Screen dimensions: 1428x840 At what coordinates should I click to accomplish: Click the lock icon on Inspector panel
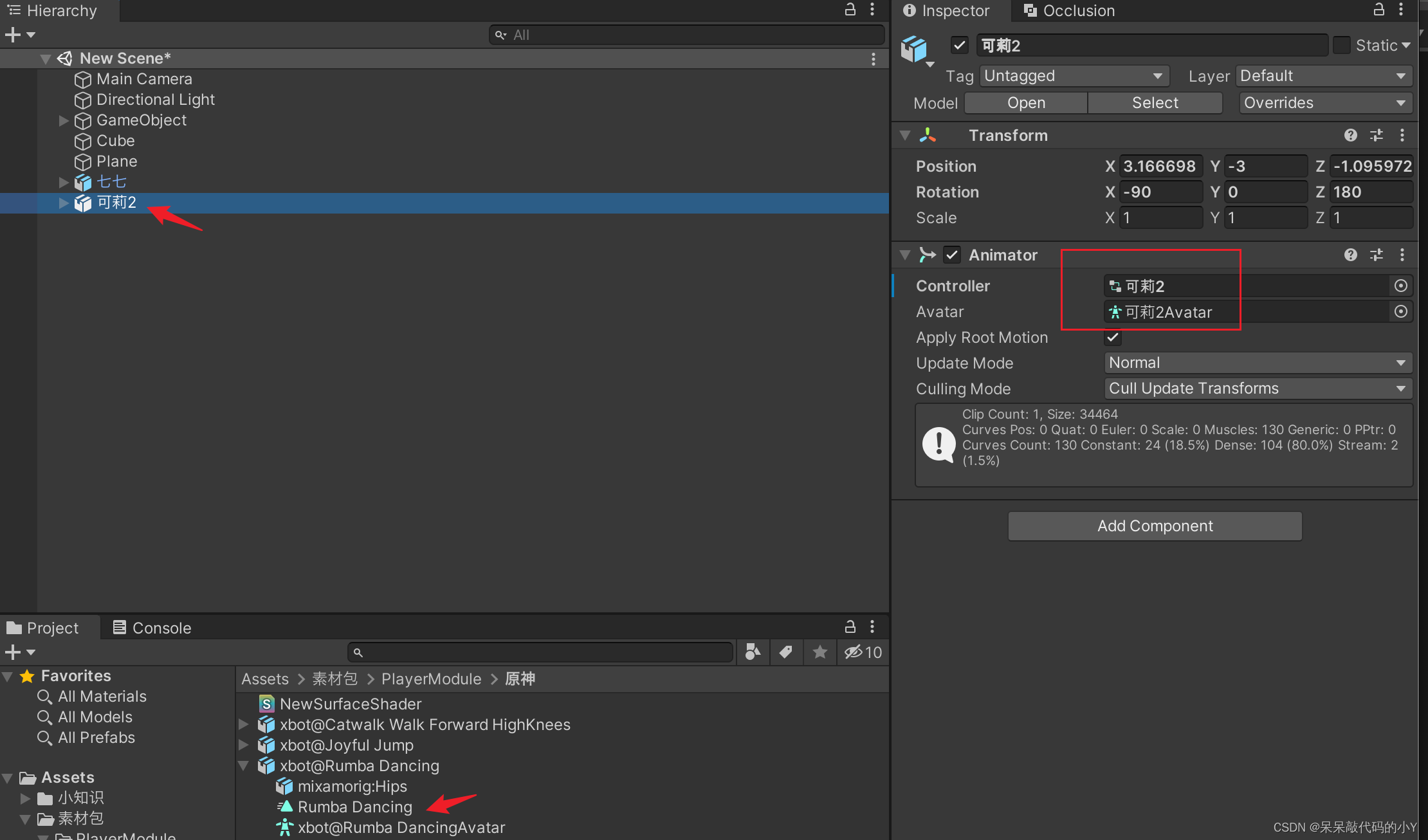(x=1378, y=10)
